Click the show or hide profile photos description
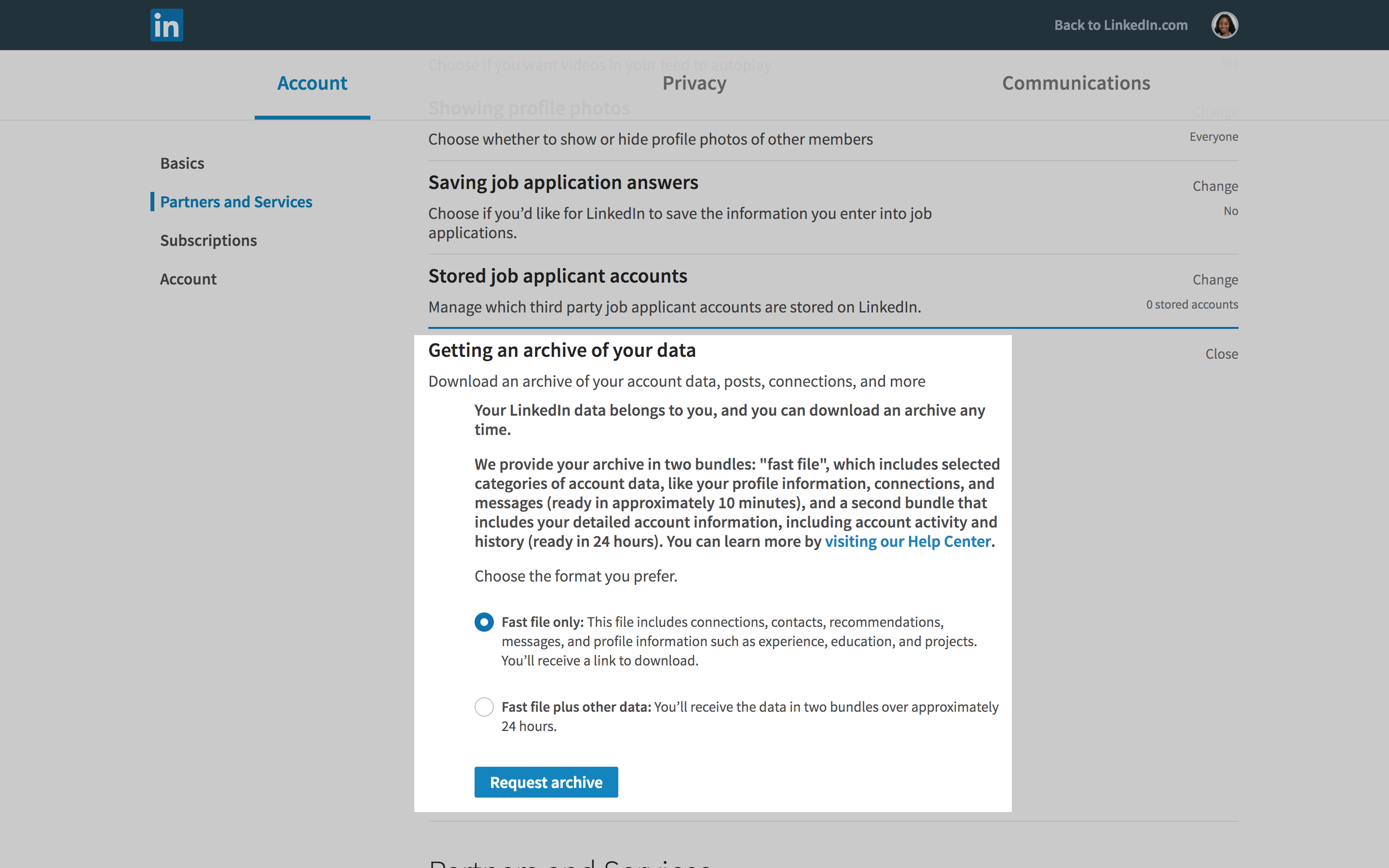The width and height of the screenshot is (1389, 868). 650,139
